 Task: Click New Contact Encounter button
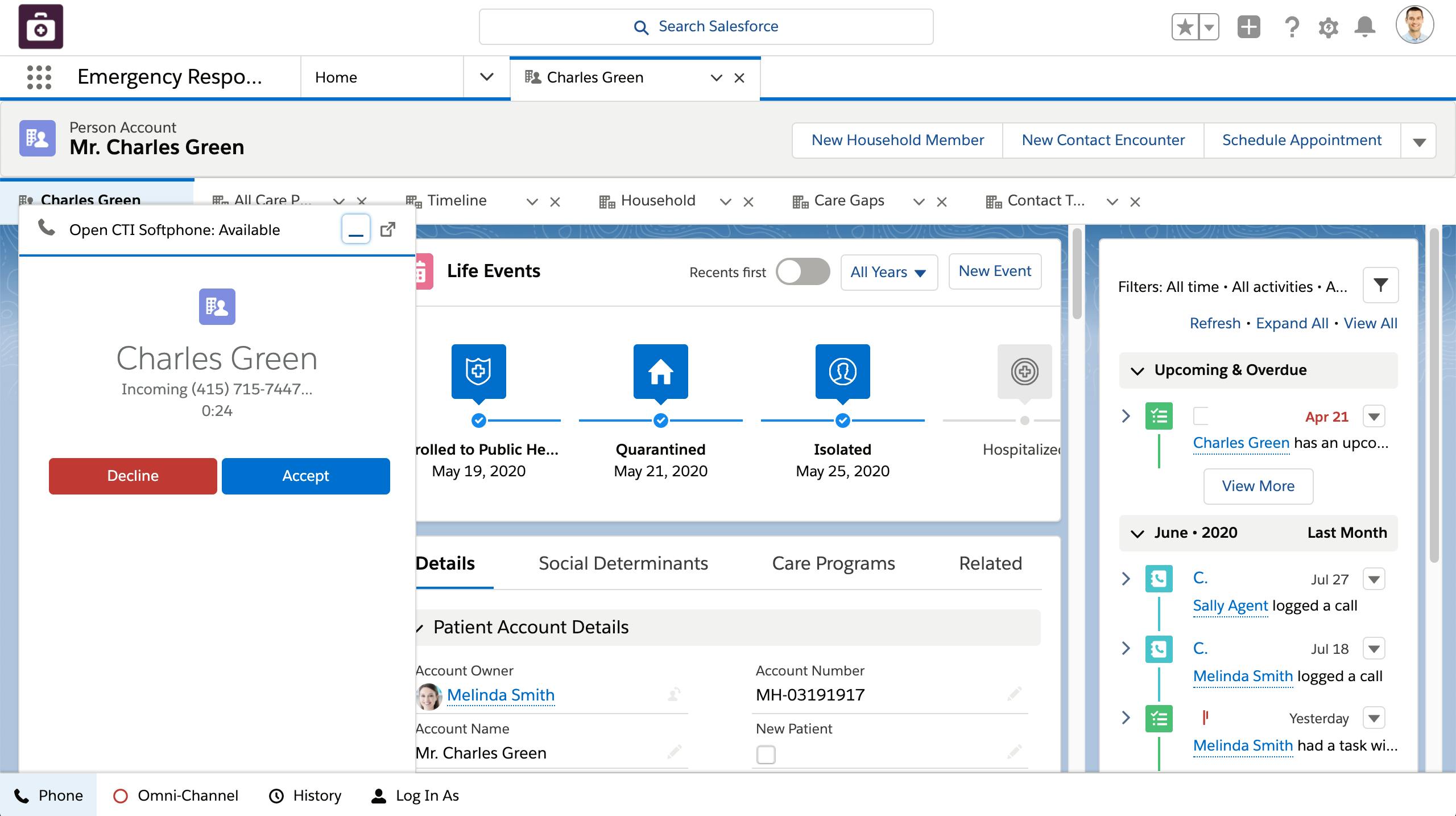point(1103,140)
